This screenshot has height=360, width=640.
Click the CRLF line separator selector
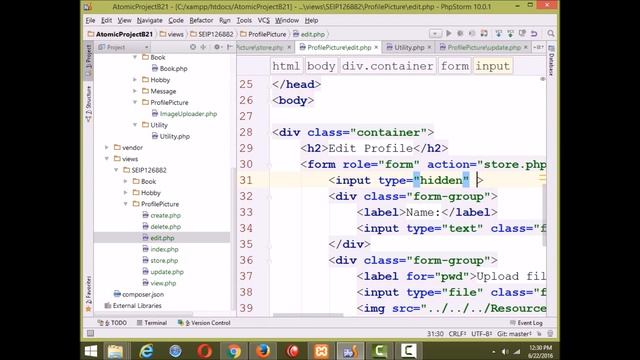coord(458,334)
